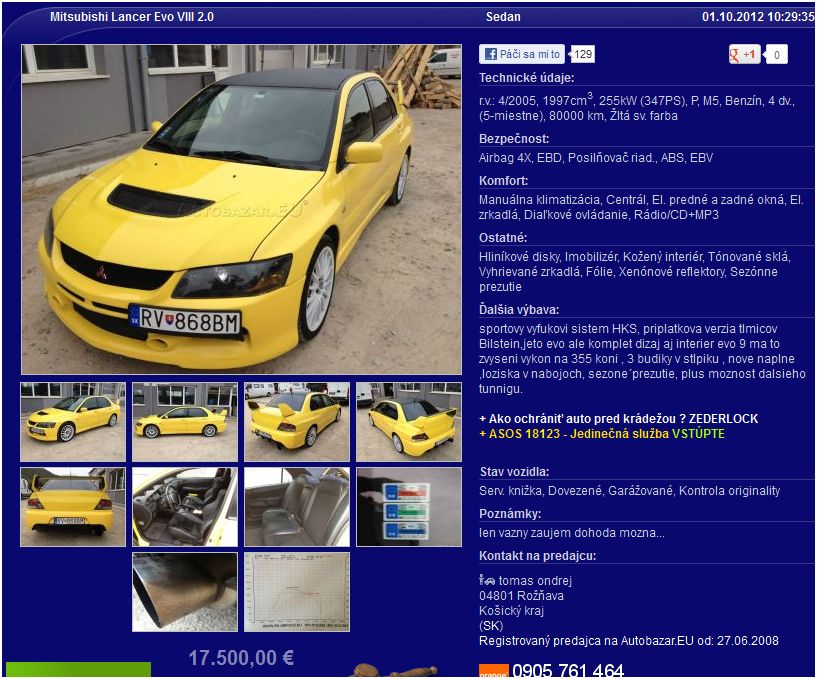The width and height of the screenshot is (817, 679).
Task: View the front seats interior thumbnail
Action: (x=185, y=506)
